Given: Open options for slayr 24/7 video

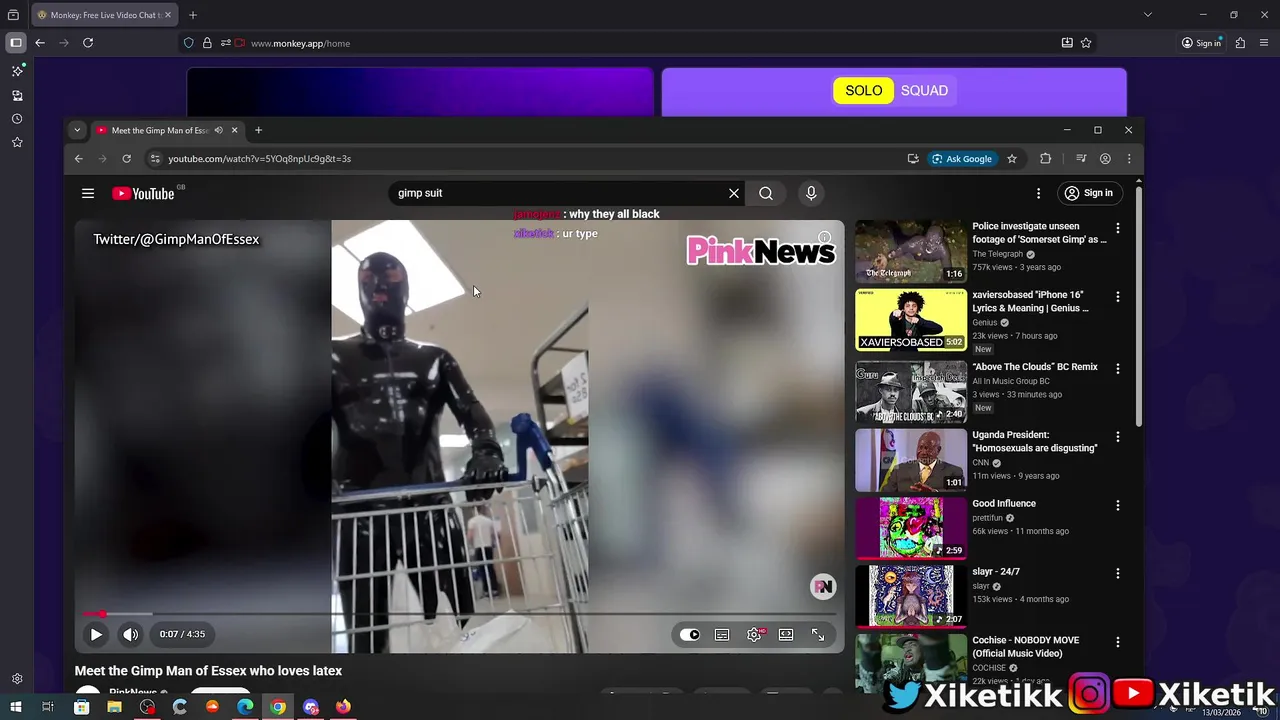Looking at the screenshot, I should 1118,574.
